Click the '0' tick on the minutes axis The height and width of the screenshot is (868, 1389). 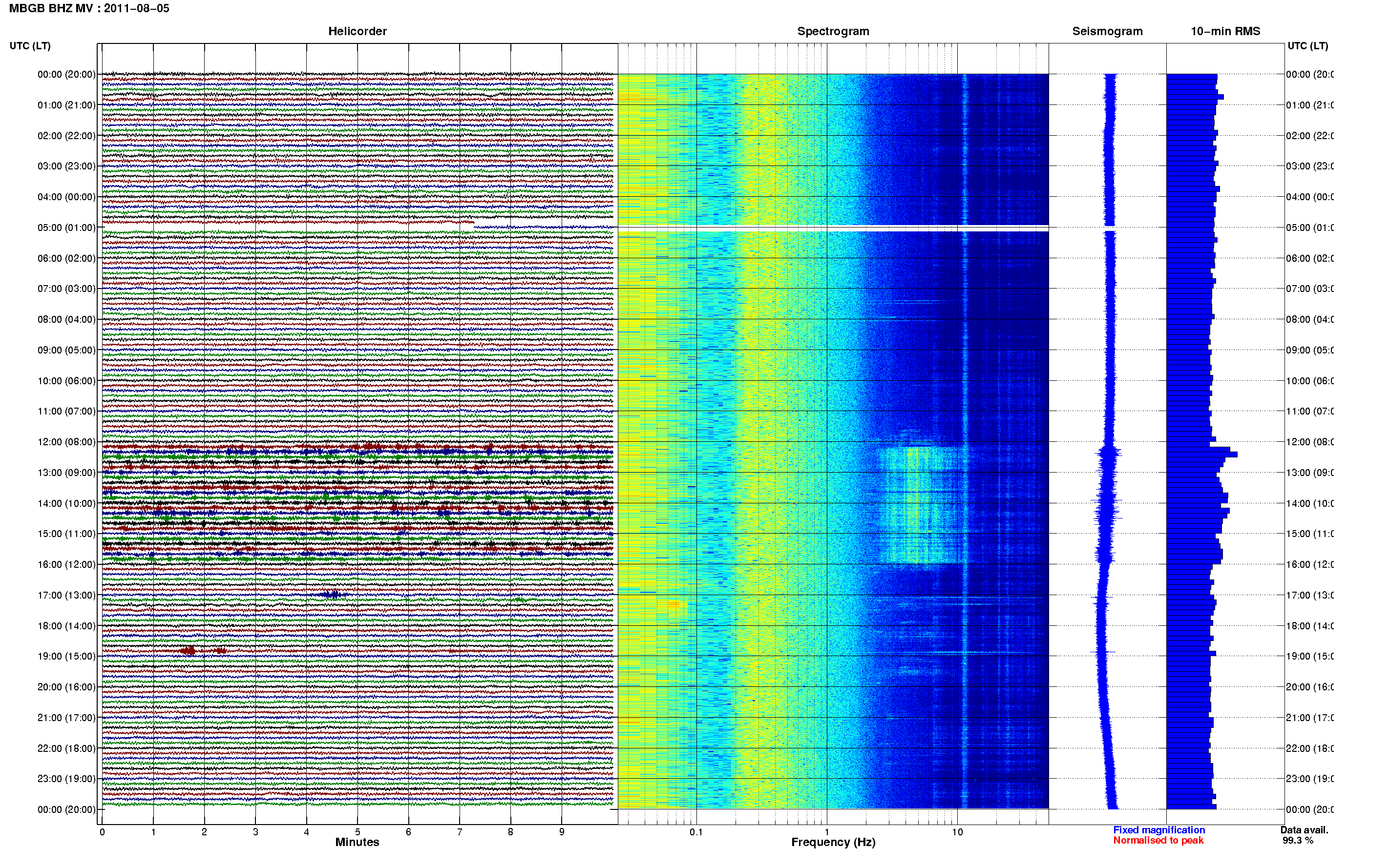click(x=102, y=832)
